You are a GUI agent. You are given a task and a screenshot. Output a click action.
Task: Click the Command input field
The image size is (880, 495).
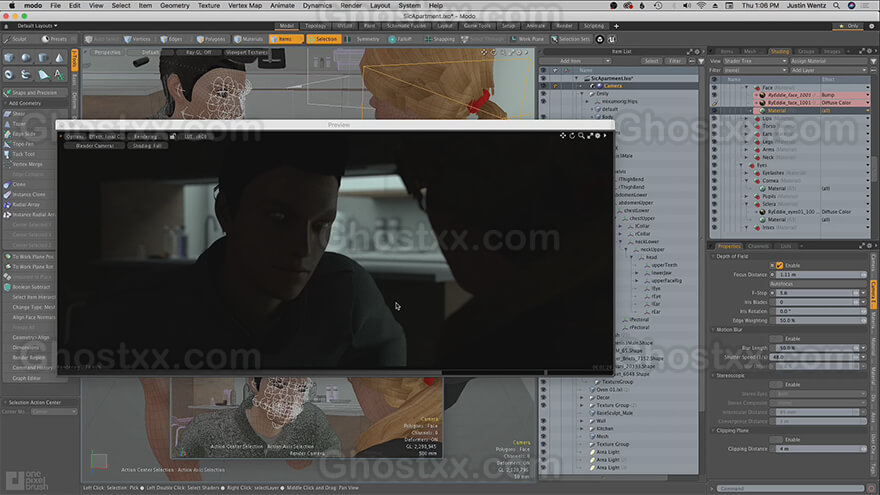pyautogui.click(x=791, y=489)
